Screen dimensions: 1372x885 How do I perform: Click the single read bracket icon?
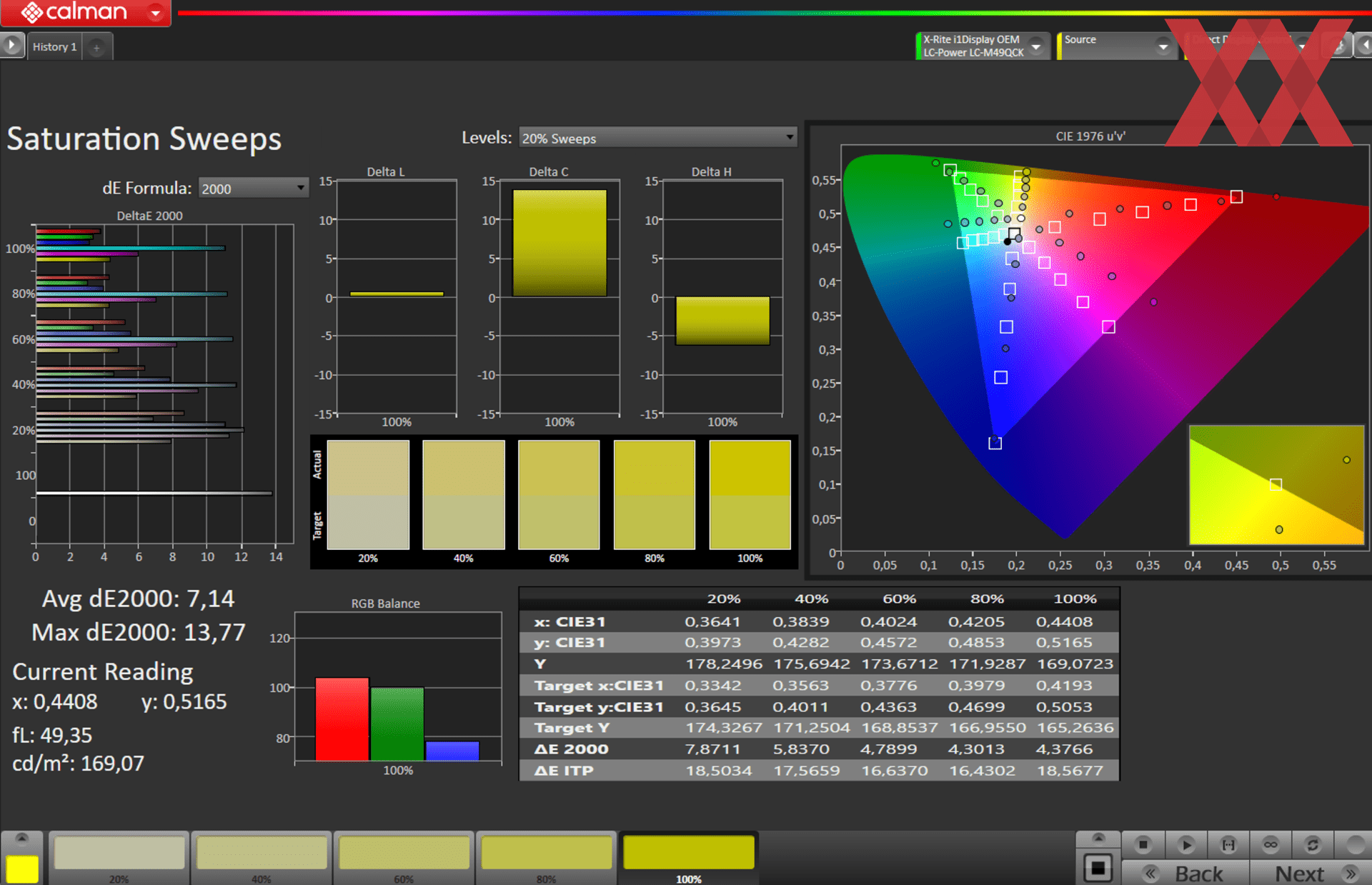click(1228, 845)
